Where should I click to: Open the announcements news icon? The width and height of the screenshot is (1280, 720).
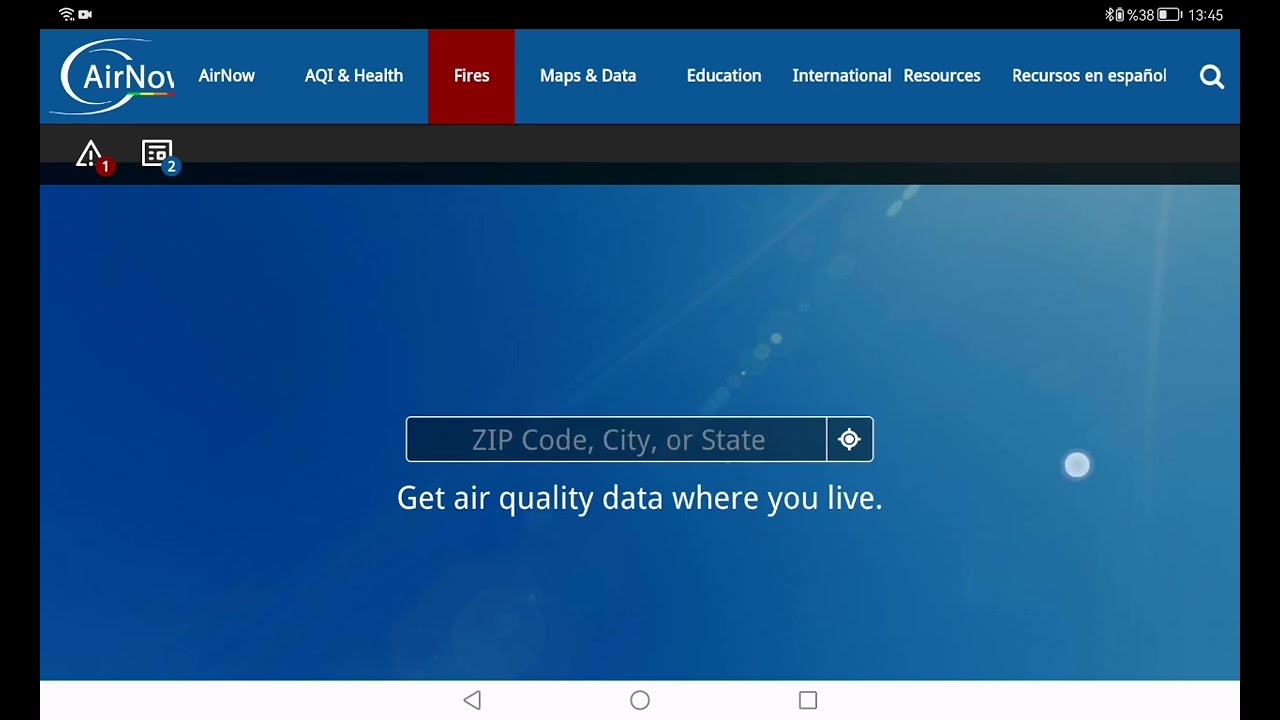pyautogui.click(x=157, y=154)
